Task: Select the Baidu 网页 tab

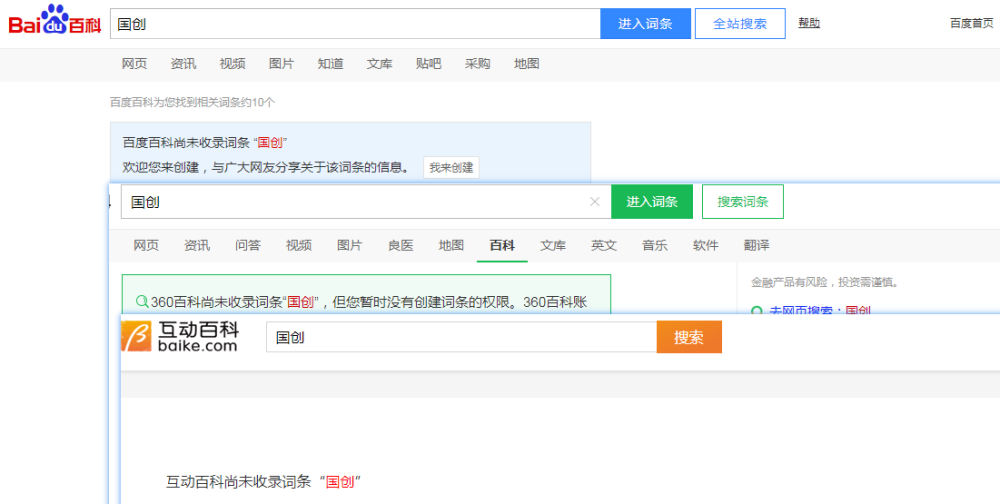Action: (134, 64)
